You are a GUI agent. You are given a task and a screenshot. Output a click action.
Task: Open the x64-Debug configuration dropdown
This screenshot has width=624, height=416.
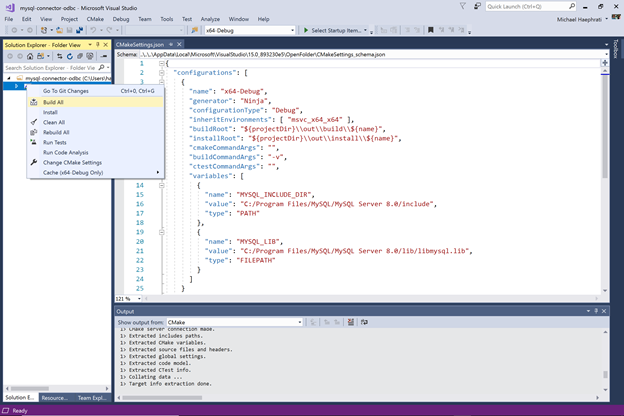(292, 30)
